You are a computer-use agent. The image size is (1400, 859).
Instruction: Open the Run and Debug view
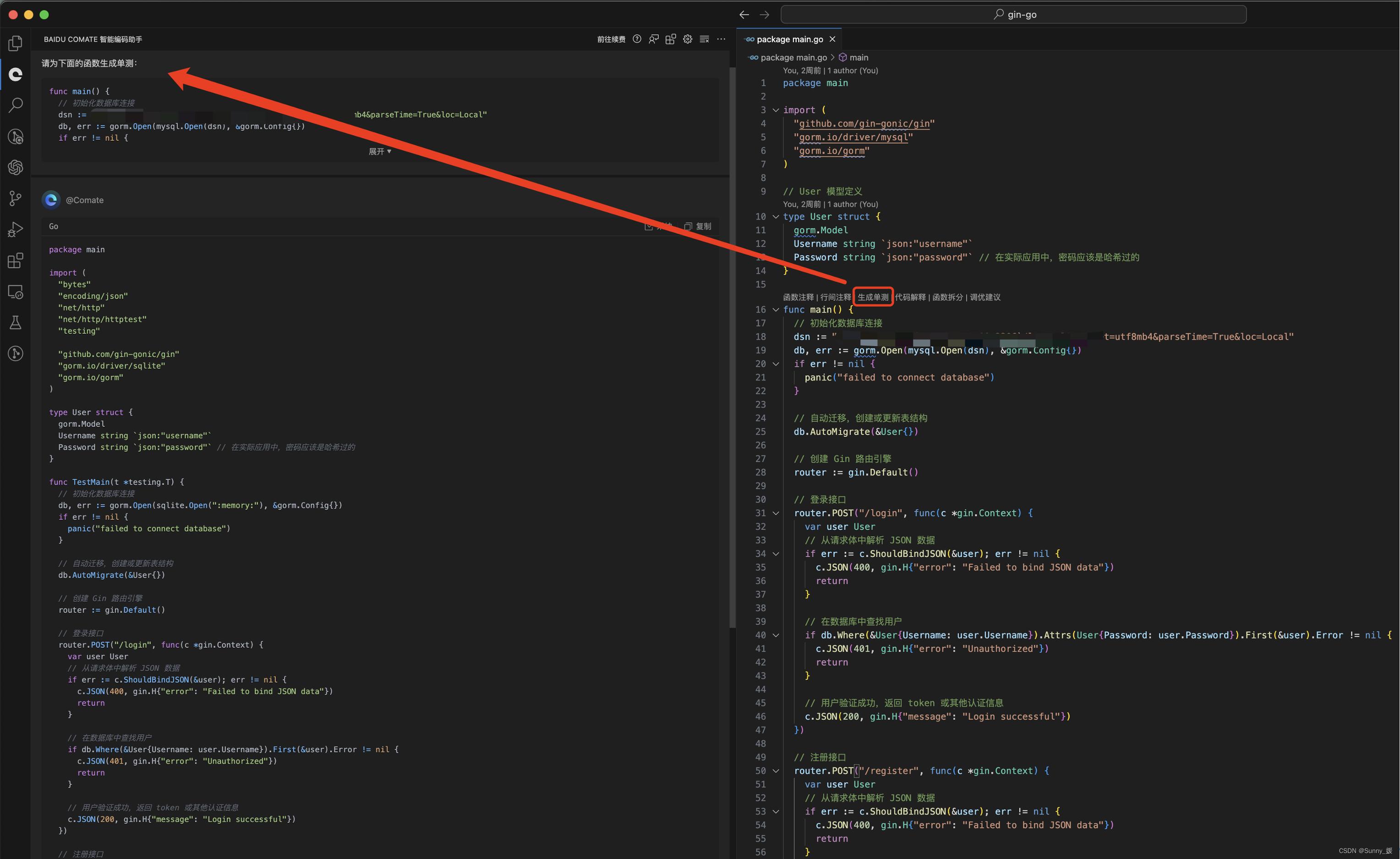coord(15,229)
